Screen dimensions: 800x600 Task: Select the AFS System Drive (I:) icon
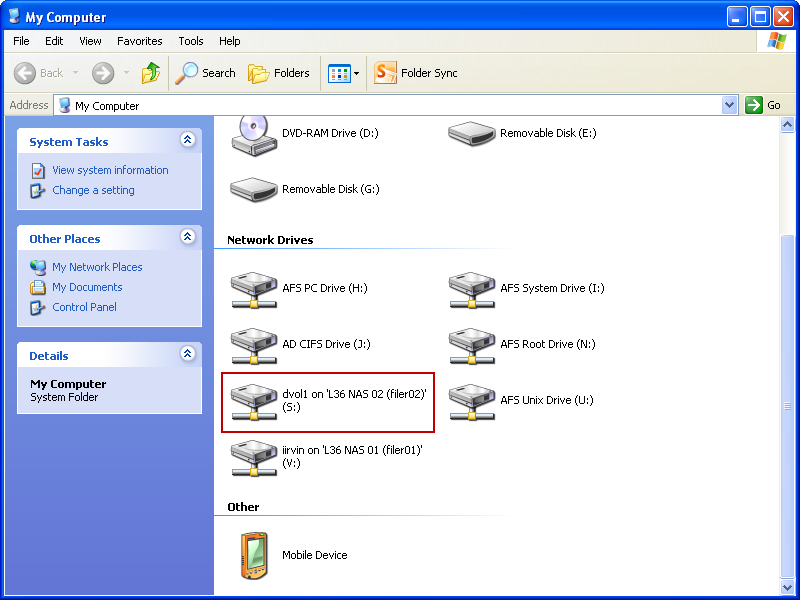(471, 290)
